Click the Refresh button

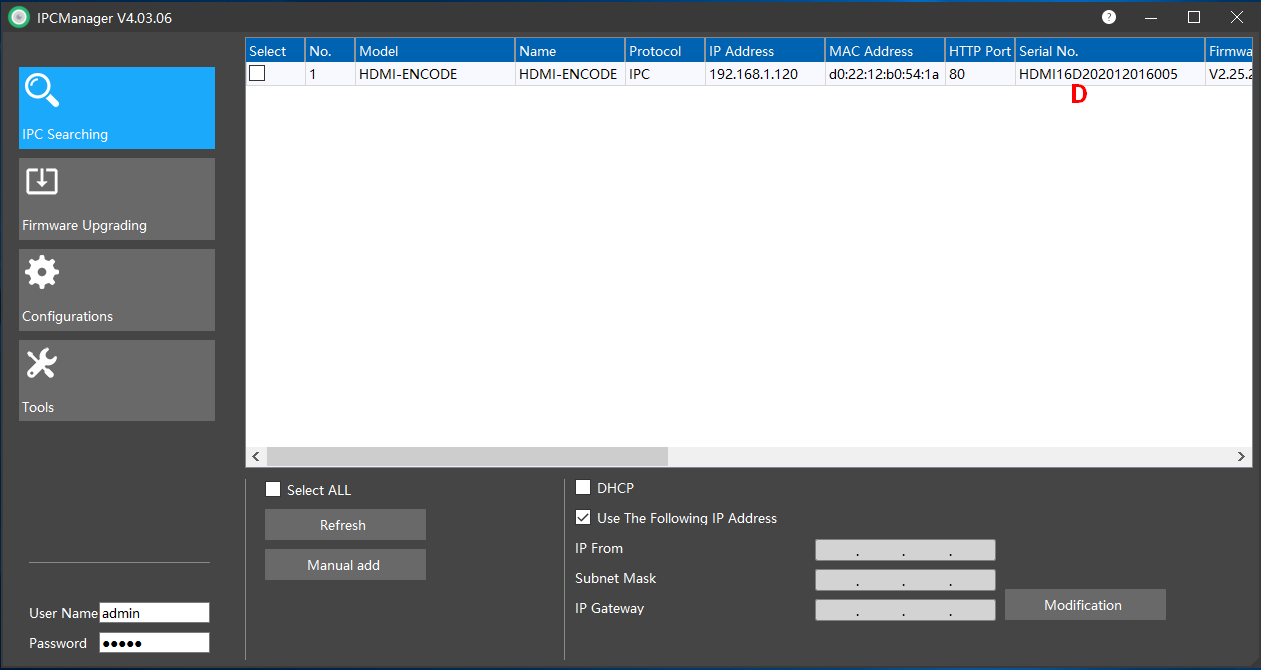point(345,525)
